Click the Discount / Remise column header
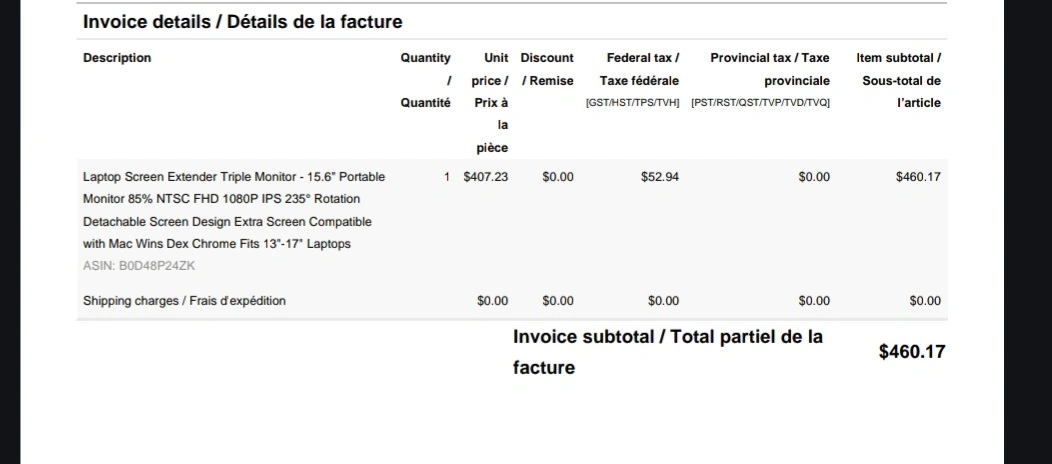The image size is (1052, 464). point(547,70)
